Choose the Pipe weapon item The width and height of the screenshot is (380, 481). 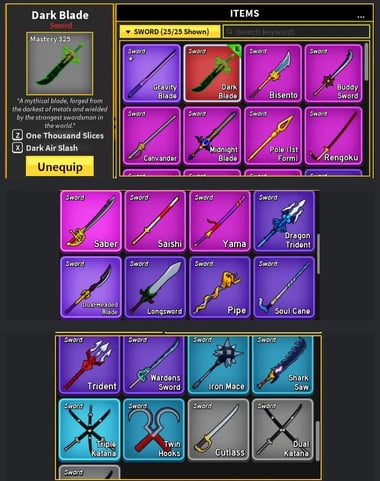pyautogui.click(x=220, y=287)
